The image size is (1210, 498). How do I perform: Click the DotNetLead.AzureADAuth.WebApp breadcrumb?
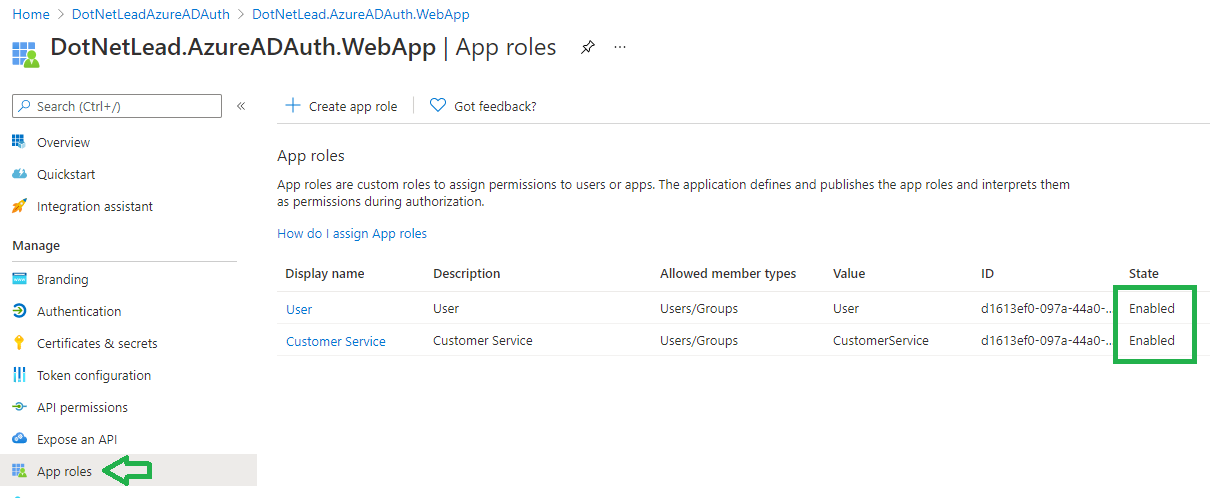tap(361, 14)
